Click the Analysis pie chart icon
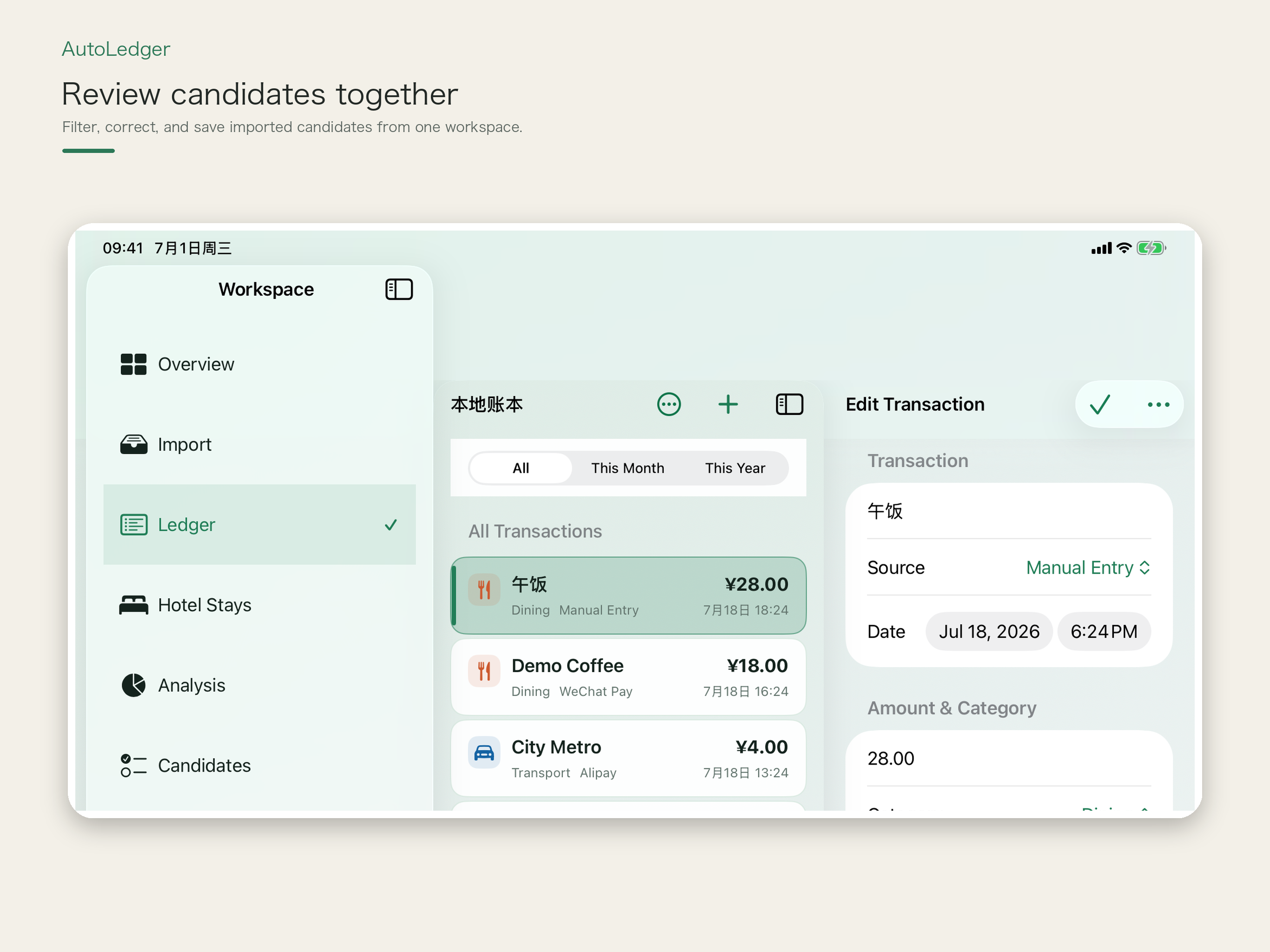Image resolution: width=1270 pixels, height=952 pixels. coord(133,685)
